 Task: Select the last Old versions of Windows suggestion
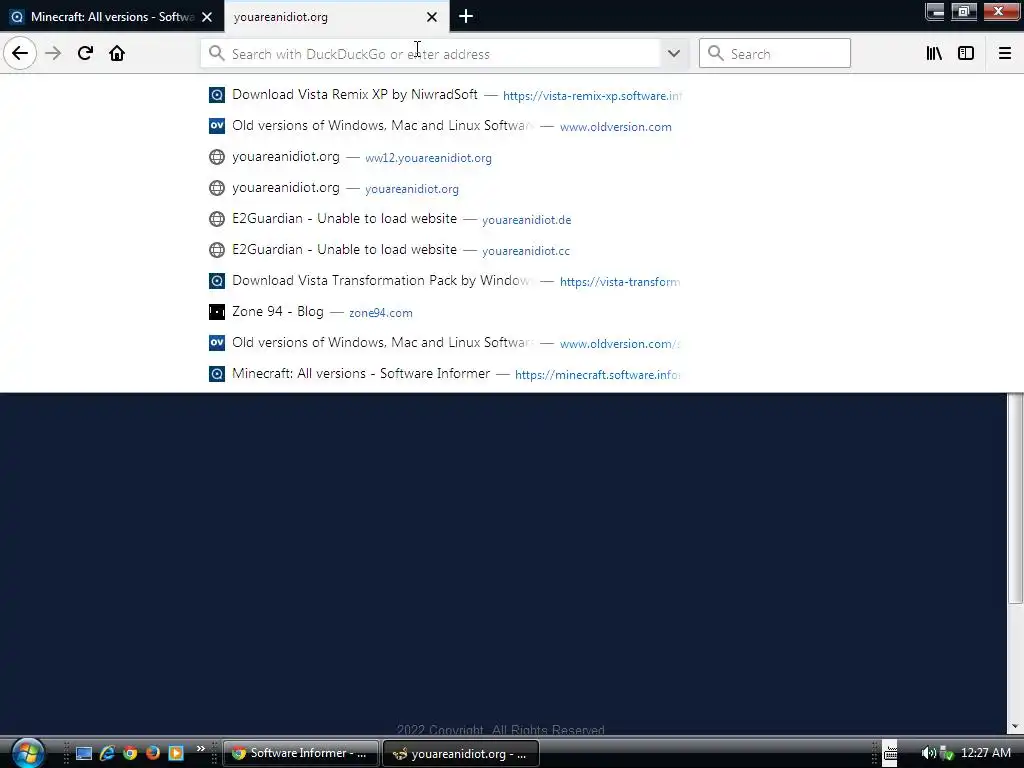pyautogui.click(x=444, y=343)
